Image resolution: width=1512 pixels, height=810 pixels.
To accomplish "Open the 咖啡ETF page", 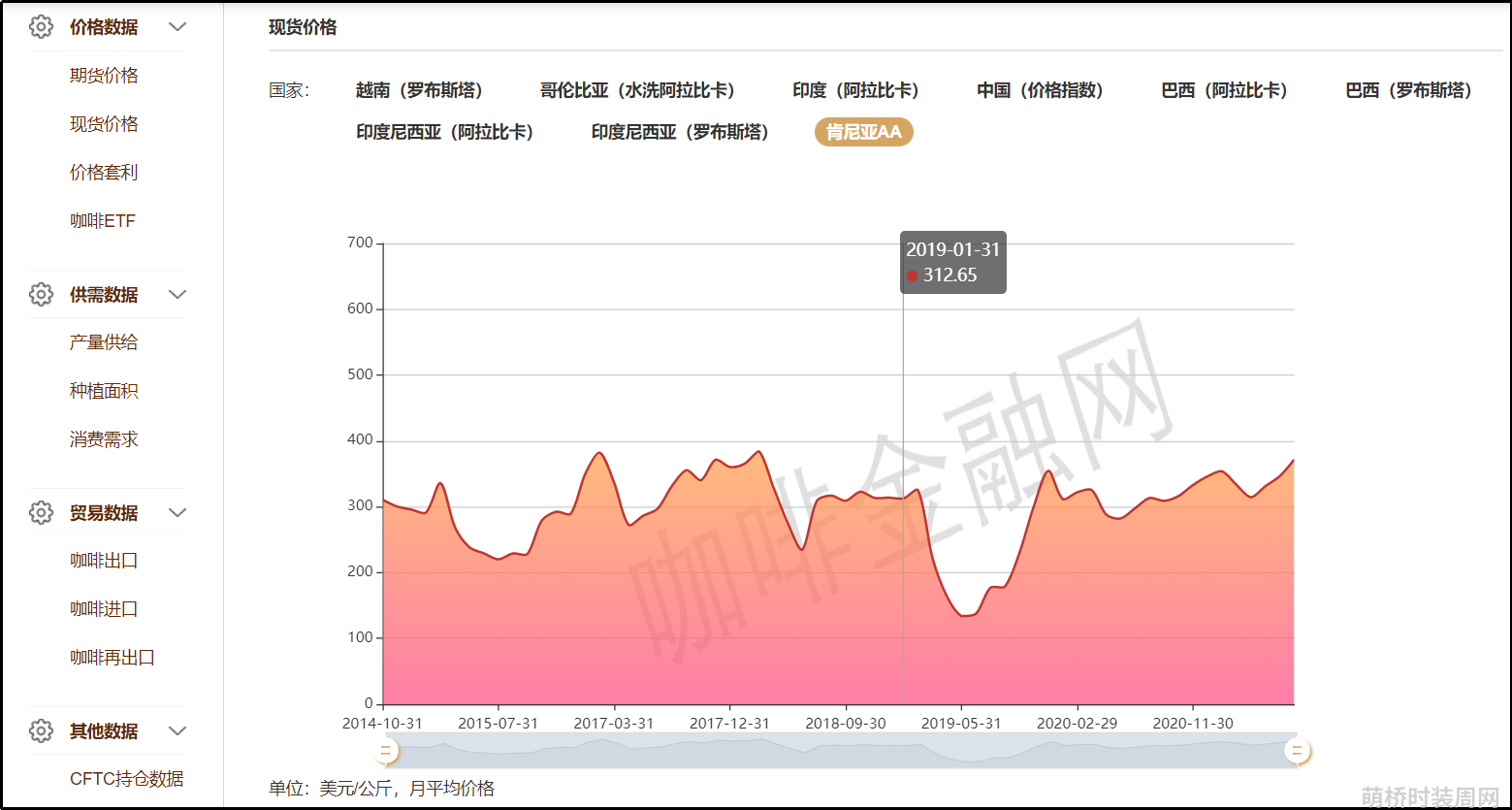I will (x=103, y=221).
